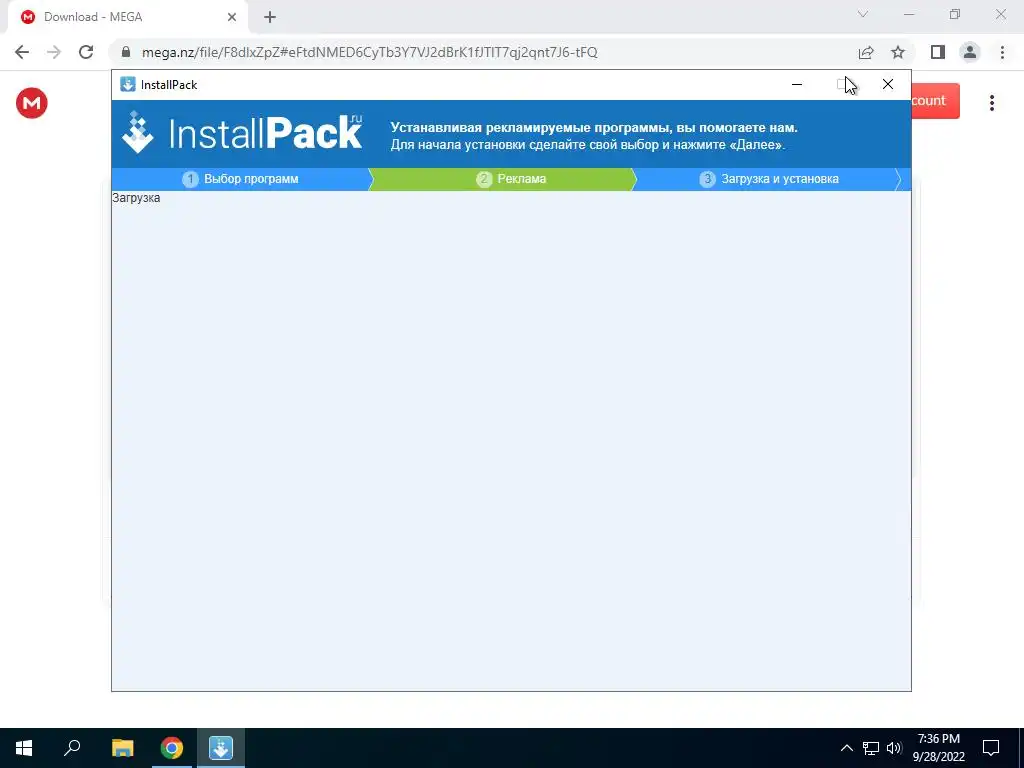Open Chrome side panel icon

[x=938, y=52]
